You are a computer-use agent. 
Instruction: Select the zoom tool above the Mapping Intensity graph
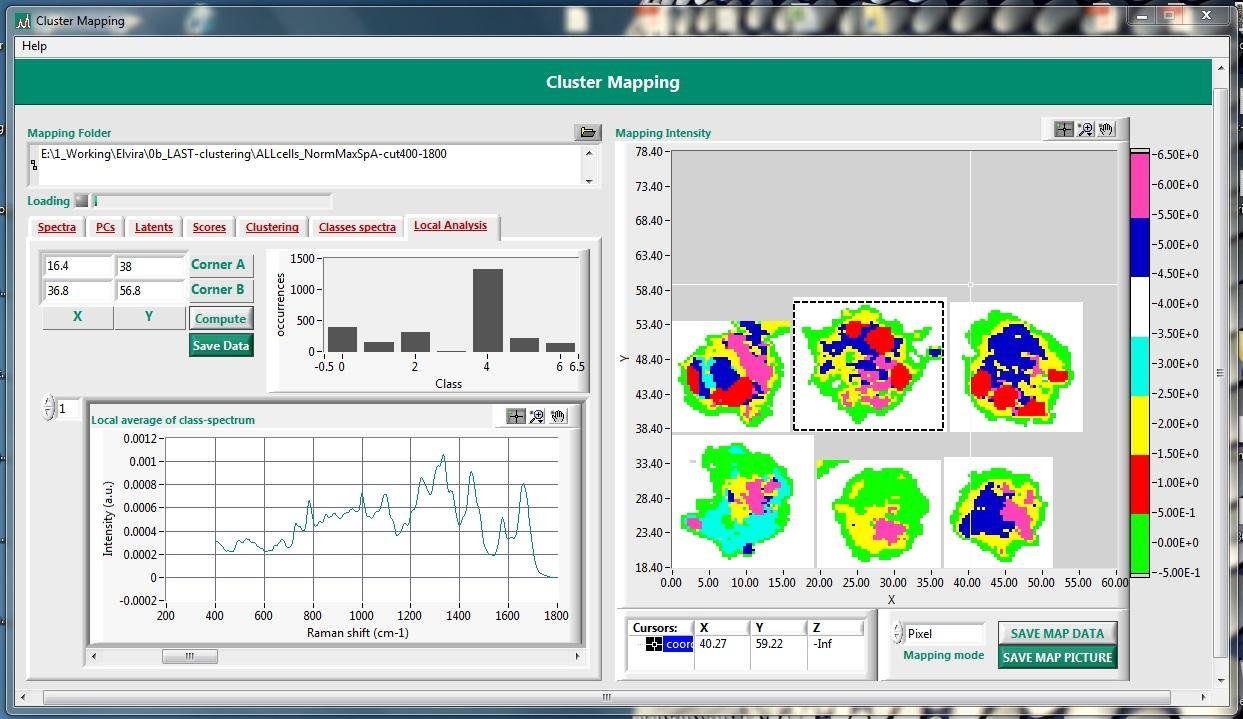(x=1085, y=128)
